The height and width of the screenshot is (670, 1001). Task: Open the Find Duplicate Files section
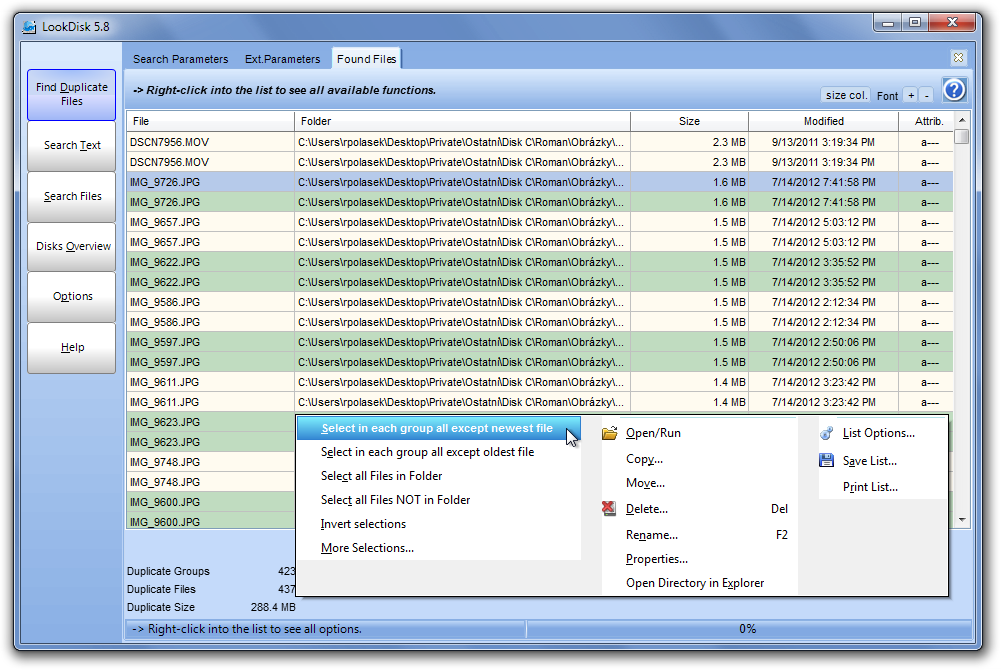[x=72, y=94]
